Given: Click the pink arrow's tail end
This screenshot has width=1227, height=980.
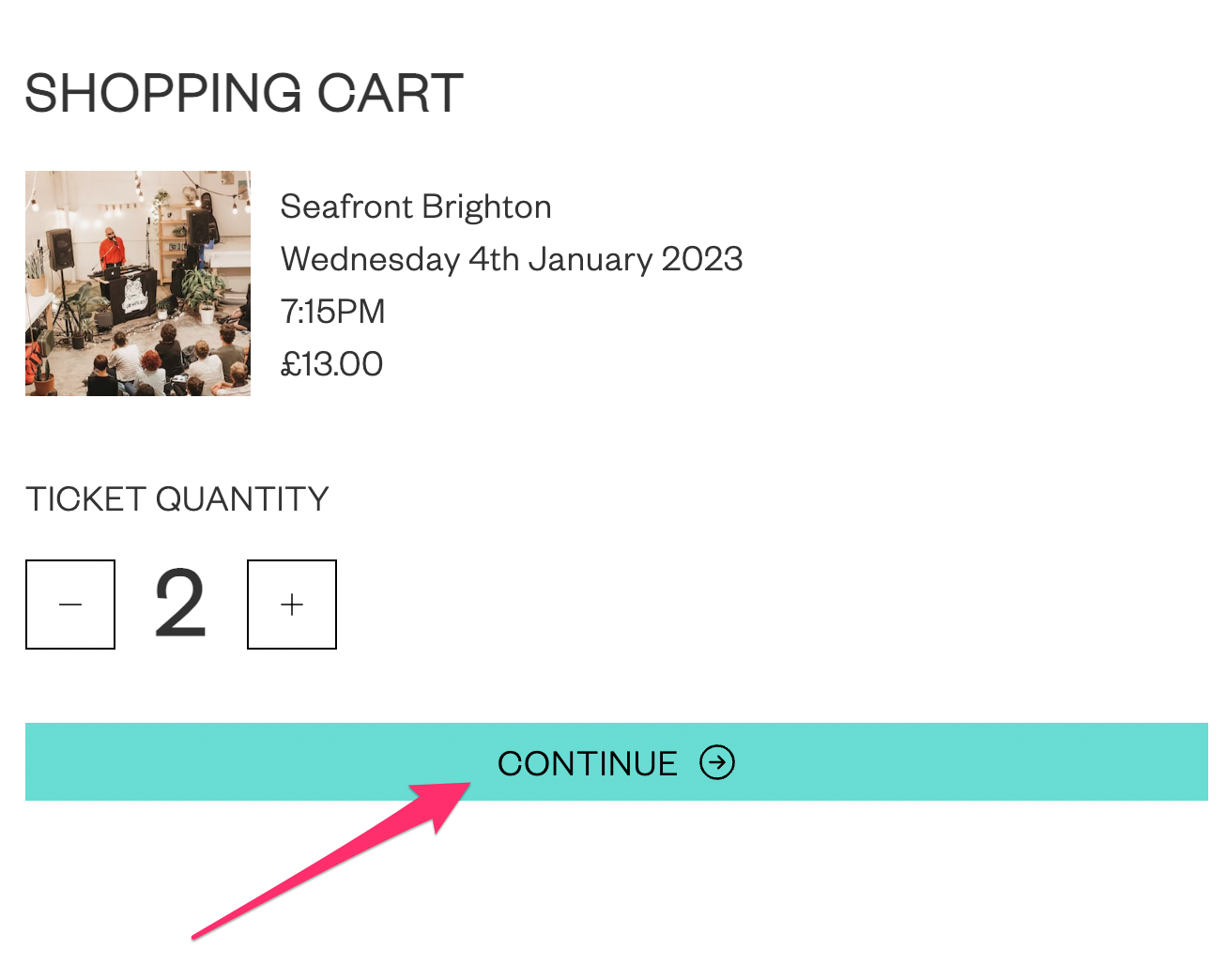Looking at the screenshot, I should 195,936.
